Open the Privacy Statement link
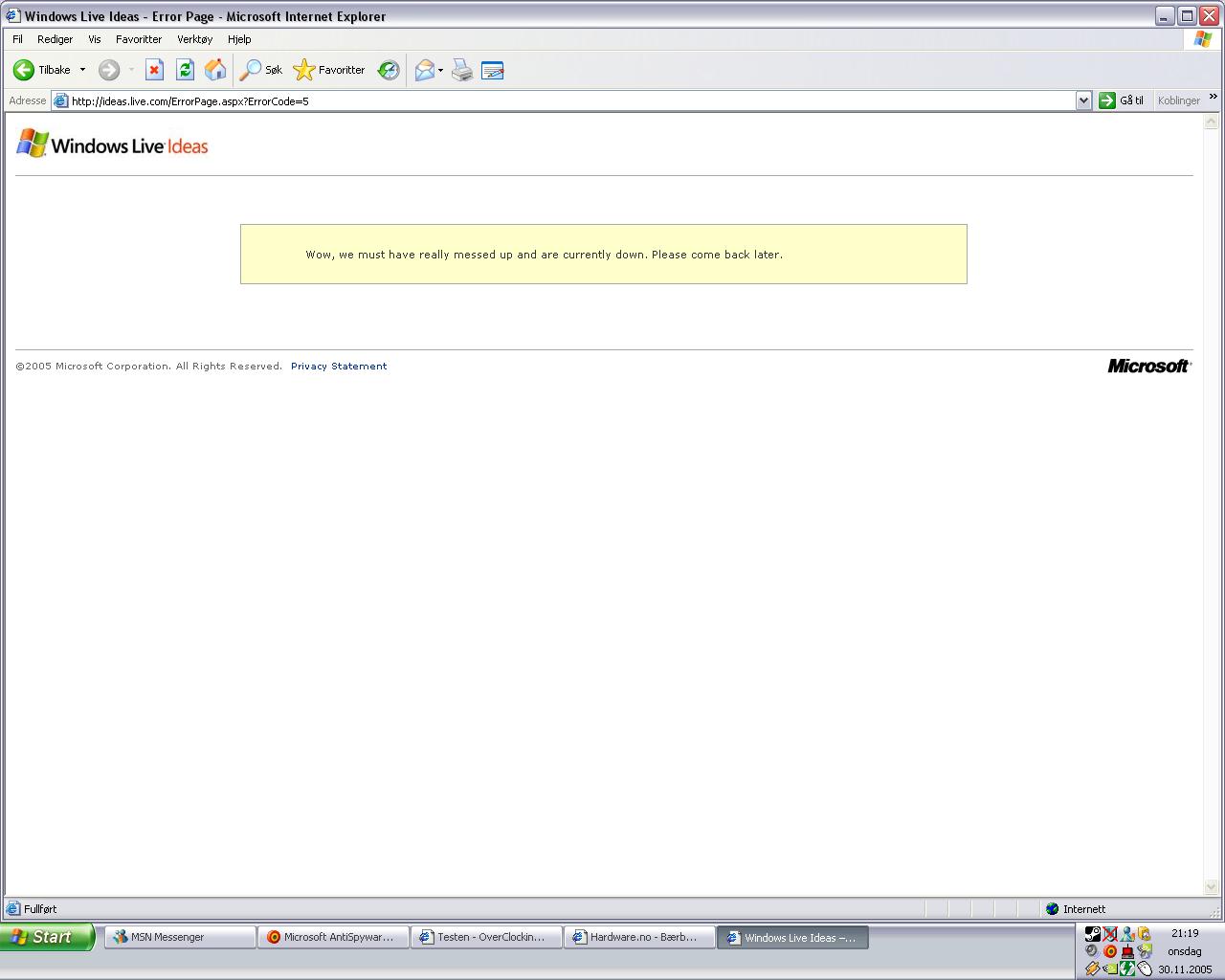The image size is (1225, 980). tap(339, 367)
